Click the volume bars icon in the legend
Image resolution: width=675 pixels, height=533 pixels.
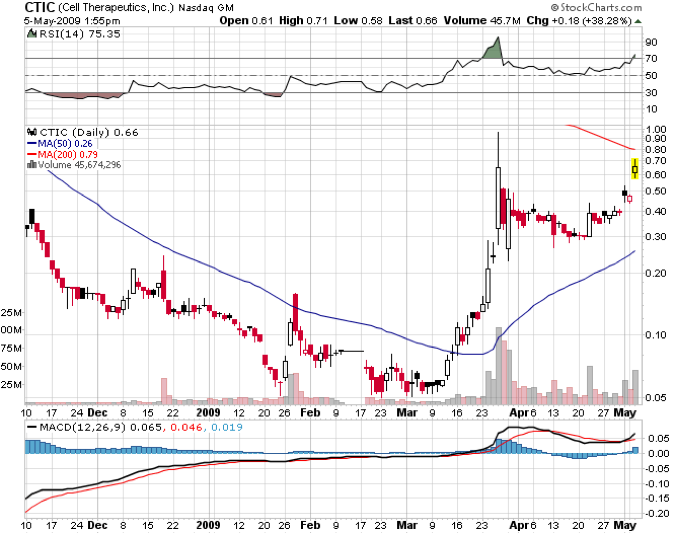click(x=31, y=164)
